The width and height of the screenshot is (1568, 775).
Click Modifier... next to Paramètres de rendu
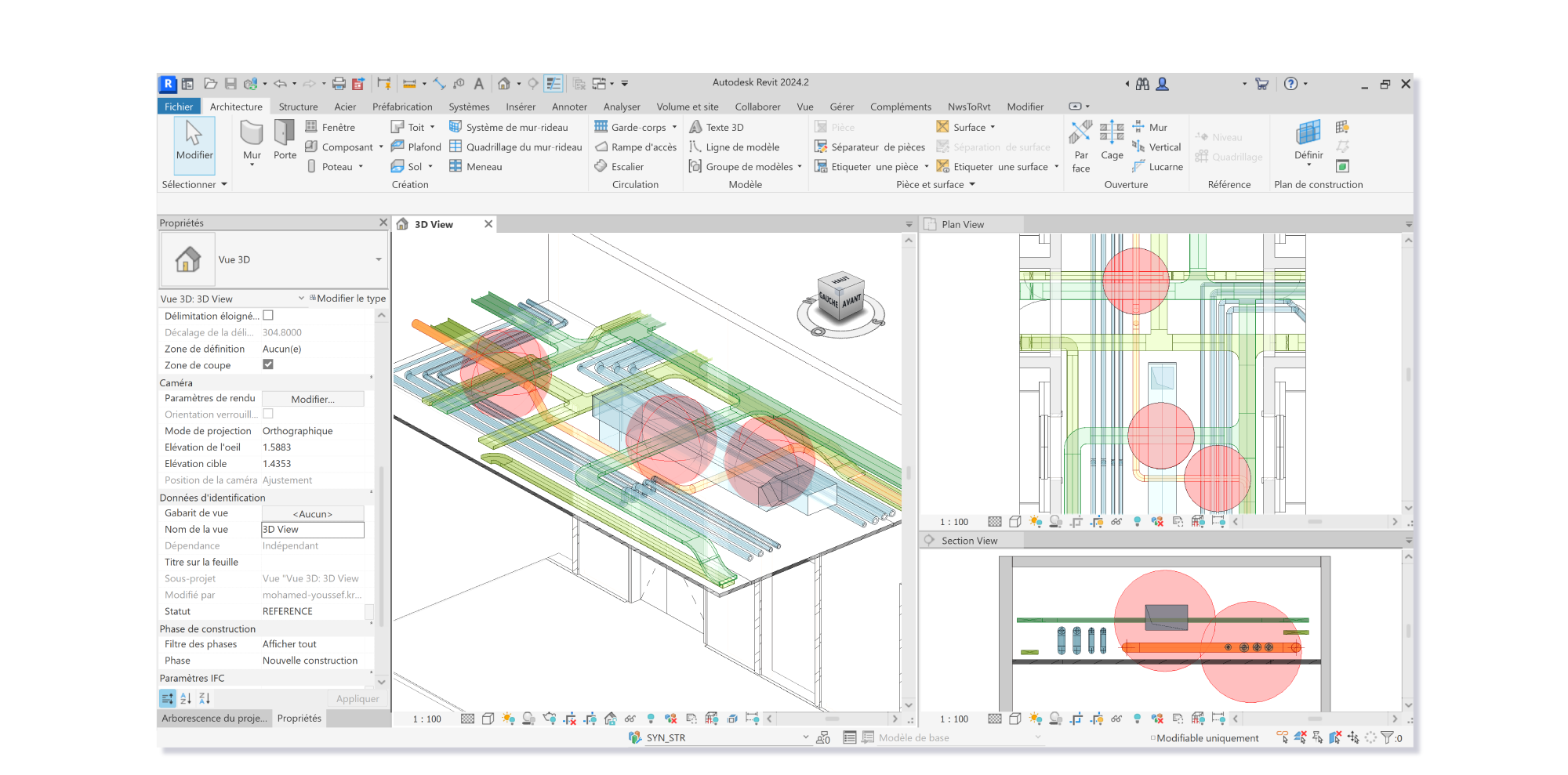click(x=312, y=398)
